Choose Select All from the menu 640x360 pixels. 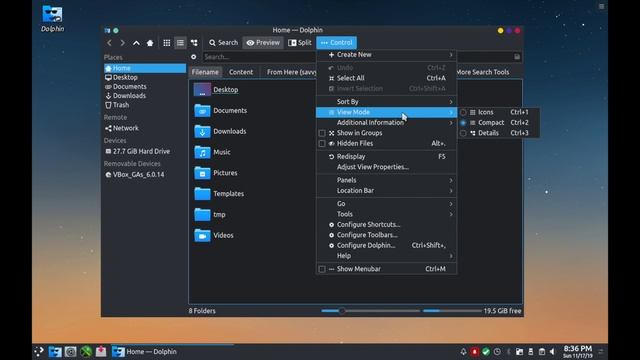(x=386, y=78)
